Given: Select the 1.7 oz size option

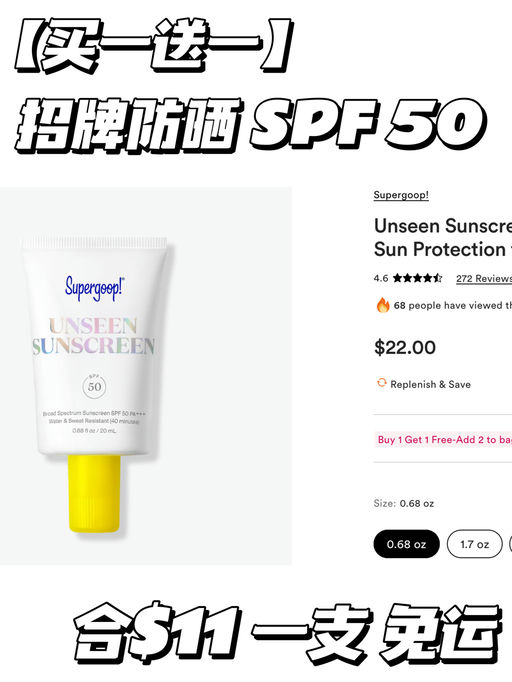Looking at the screenshot, I should (475, 544).
